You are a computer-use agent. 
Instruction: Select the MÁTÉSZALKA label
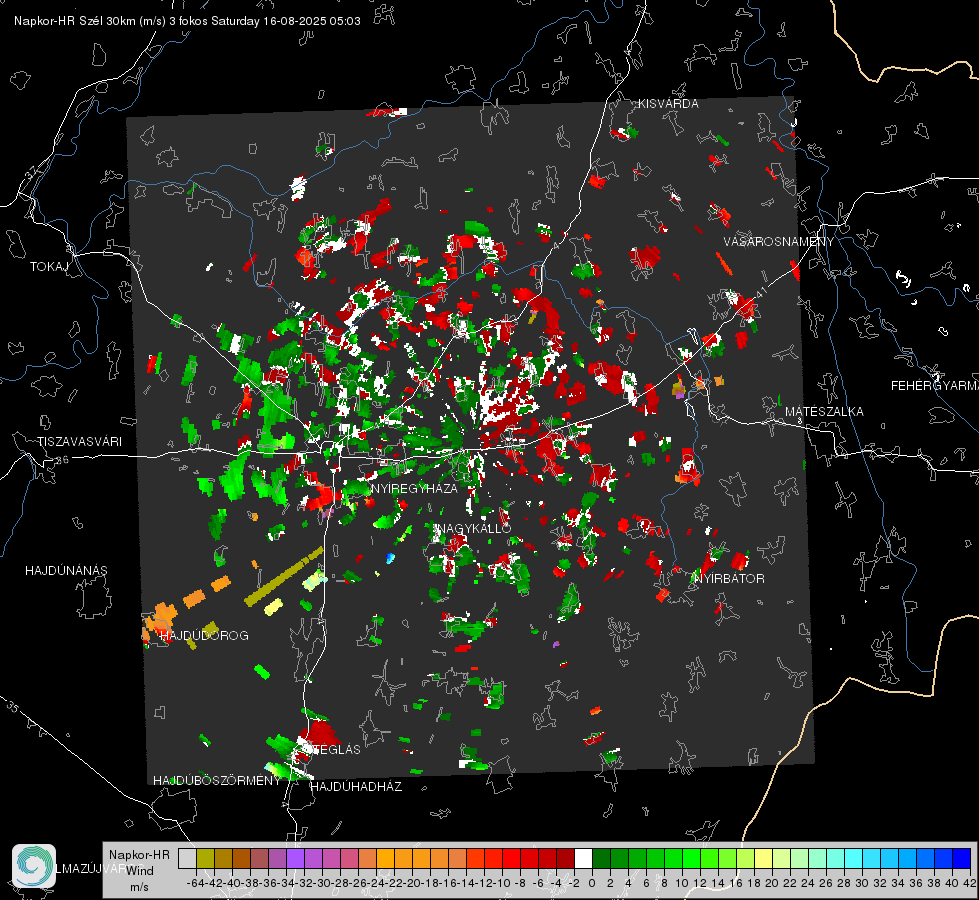click(x=824, y=412)
